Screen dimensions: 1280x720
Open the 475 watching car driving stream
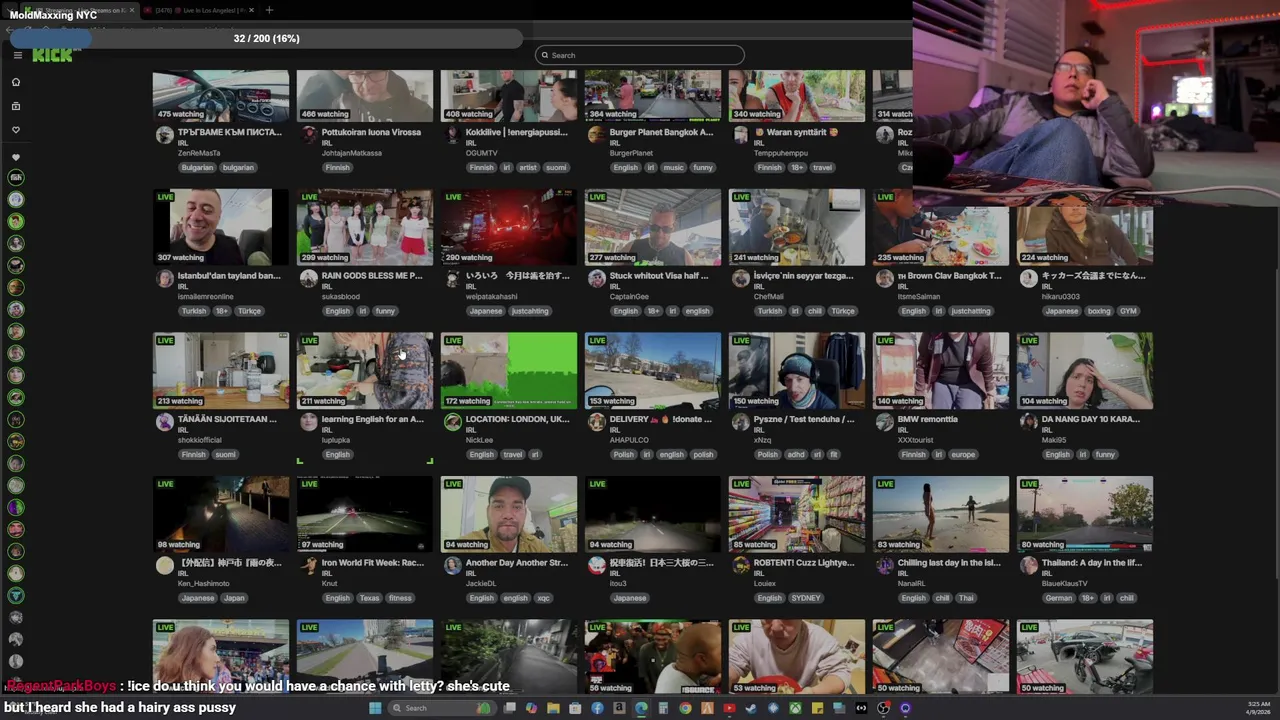pos(221,96)
